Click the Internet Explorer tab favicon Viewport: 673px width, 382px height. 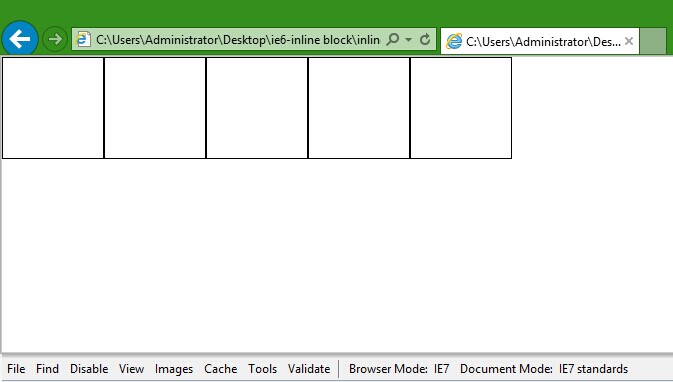tap(454, 41)
